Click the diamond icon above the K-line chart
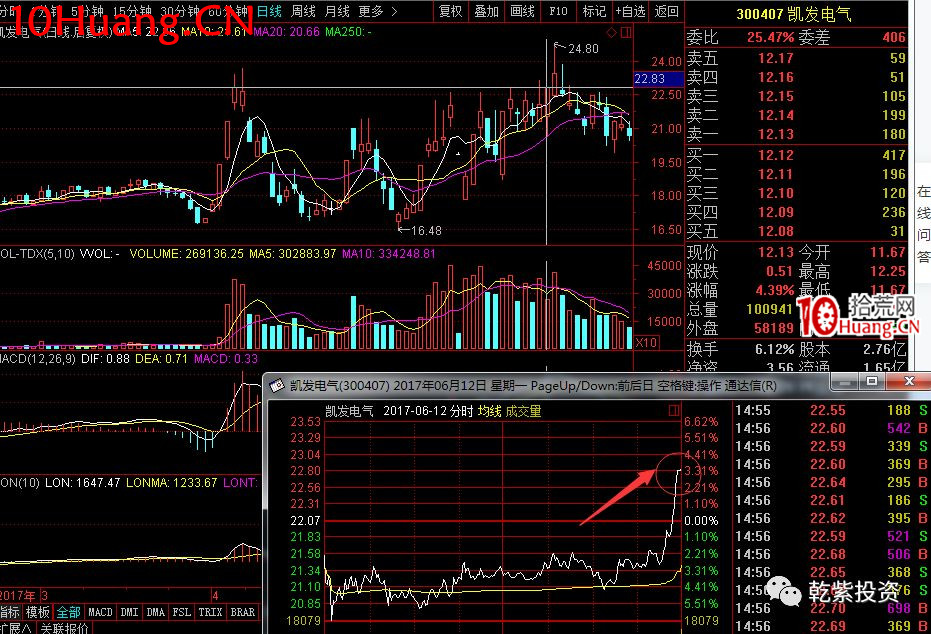This screenshot has width=931, height=634. pyautogui.click(x=612, y=33)
